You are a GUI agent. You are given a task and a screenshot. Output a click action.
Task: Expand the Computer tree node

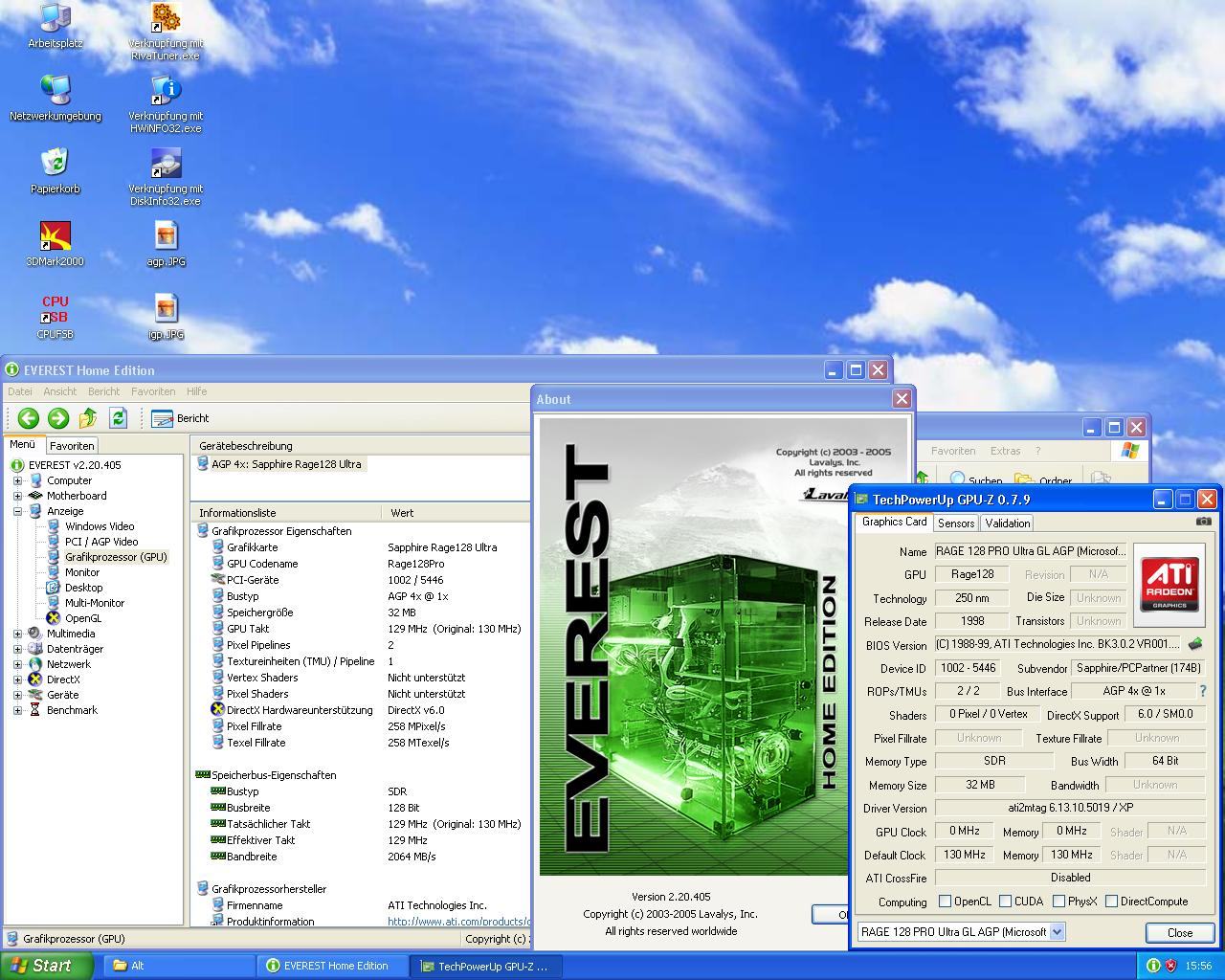point(17,480)
